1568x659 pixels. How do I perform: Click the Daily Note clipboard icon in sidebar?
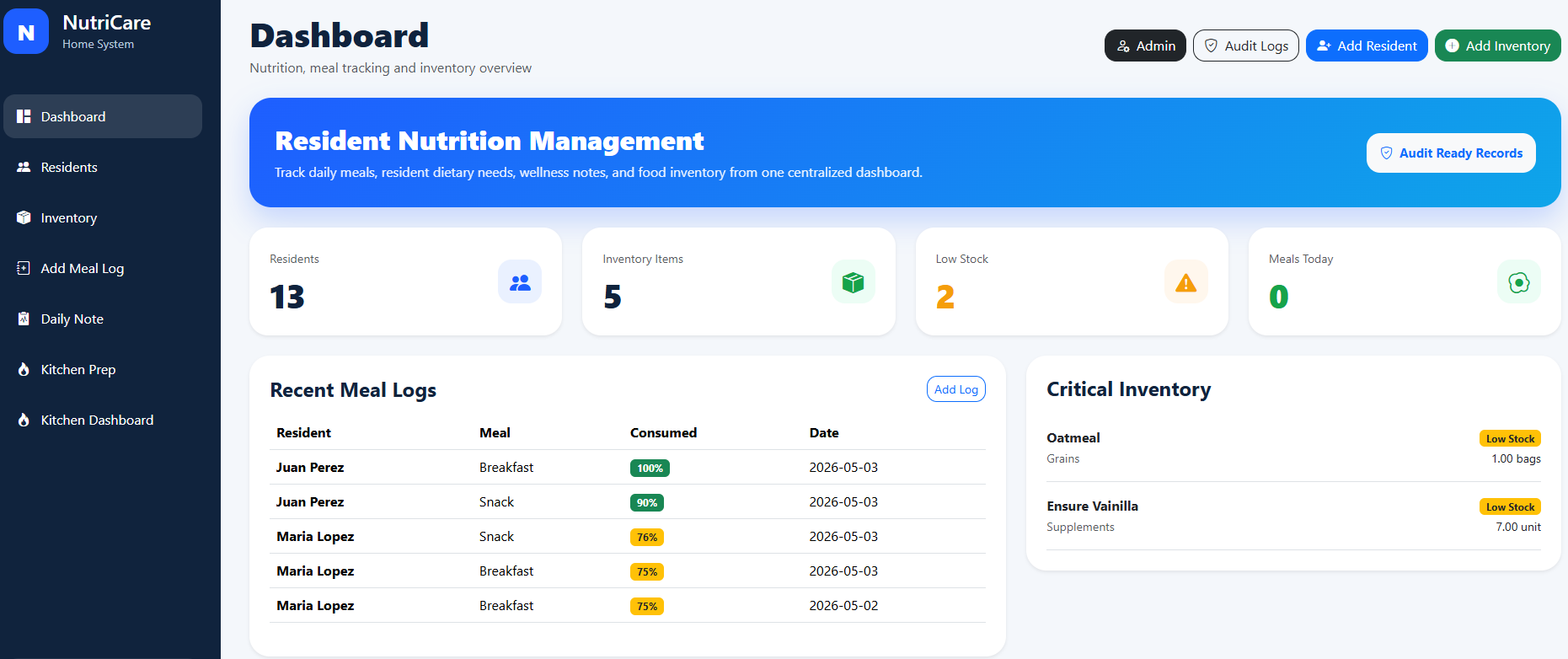[24, 319]
